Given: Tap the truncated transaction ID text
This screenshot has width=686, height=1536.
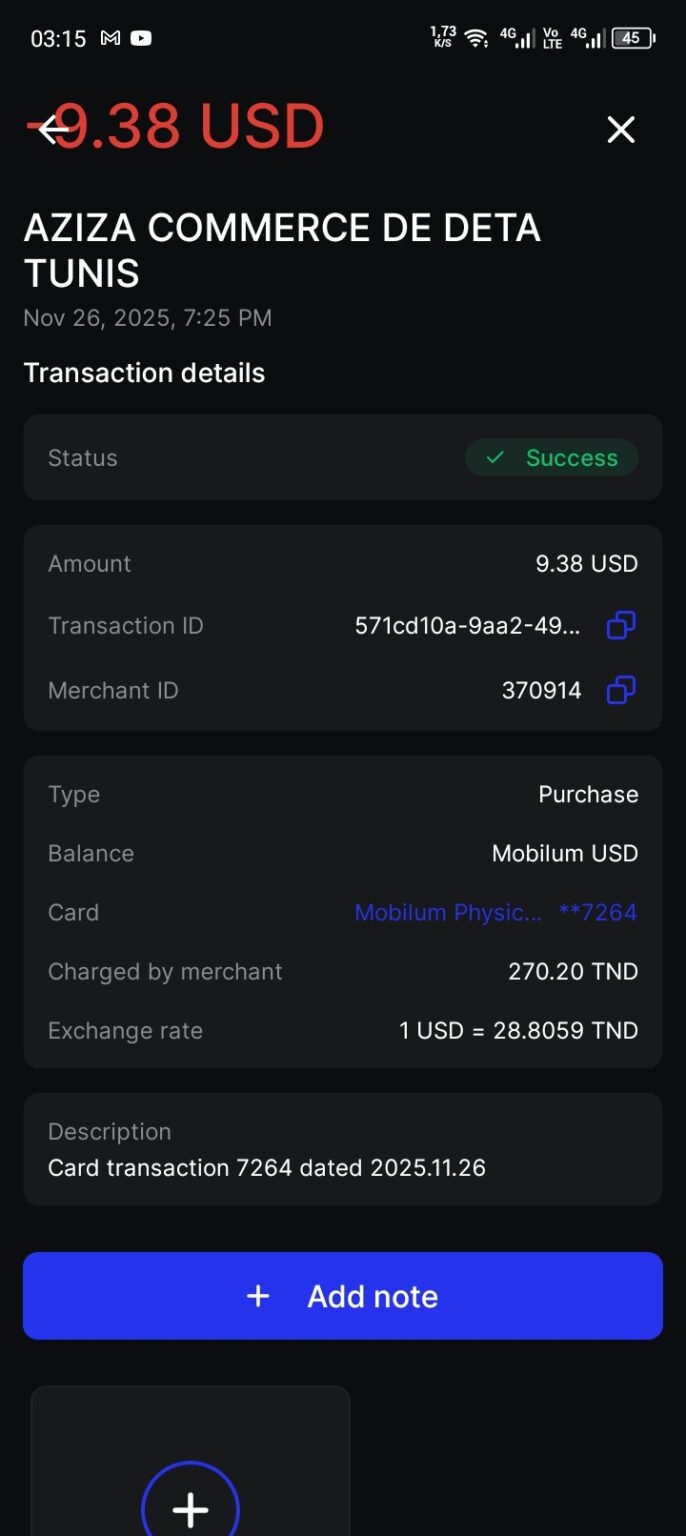Looking at the screenshot, I should coord(467,626).
